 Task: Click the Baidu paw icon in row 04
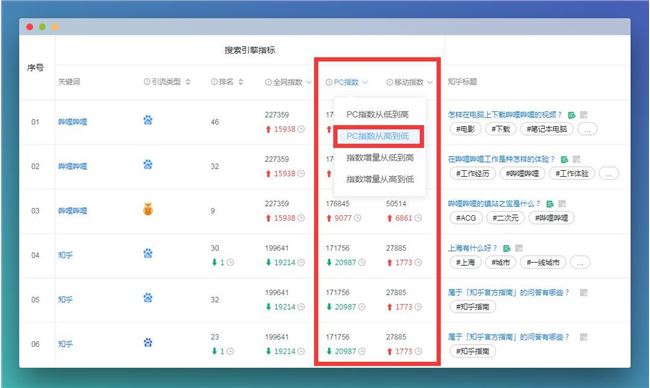[148, 253]
